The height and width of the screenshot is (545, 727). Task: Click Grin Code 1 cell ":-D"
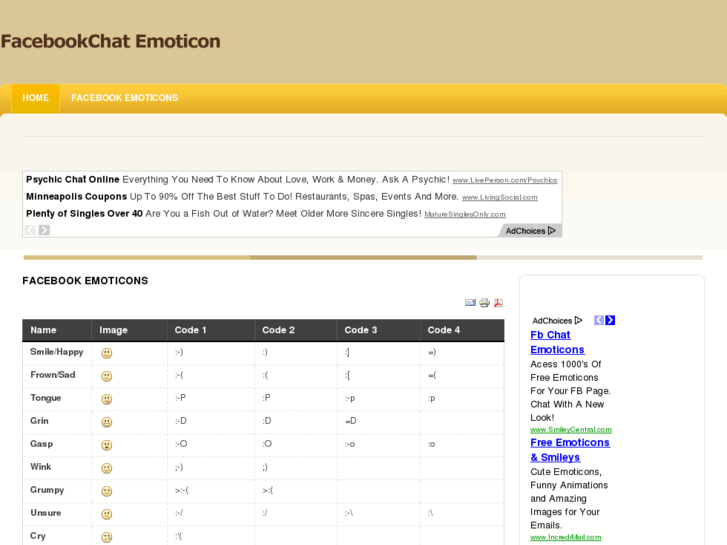tap(181, 421)
